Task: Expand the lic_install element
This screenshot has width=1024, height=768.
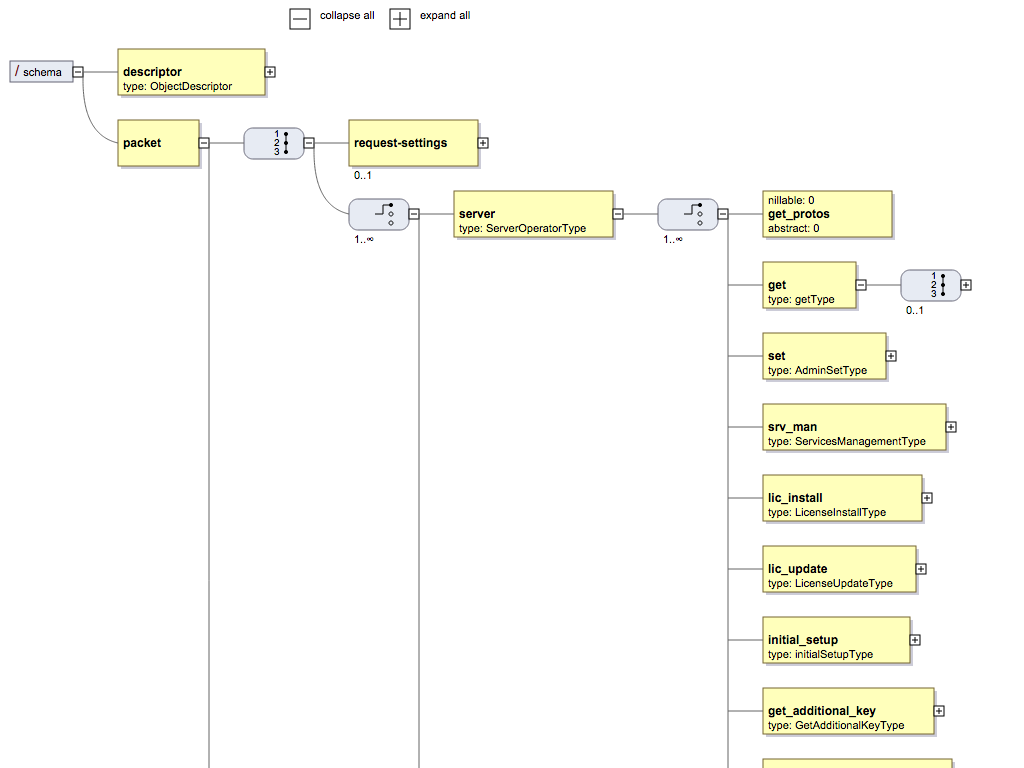Action: click(926, 497)
